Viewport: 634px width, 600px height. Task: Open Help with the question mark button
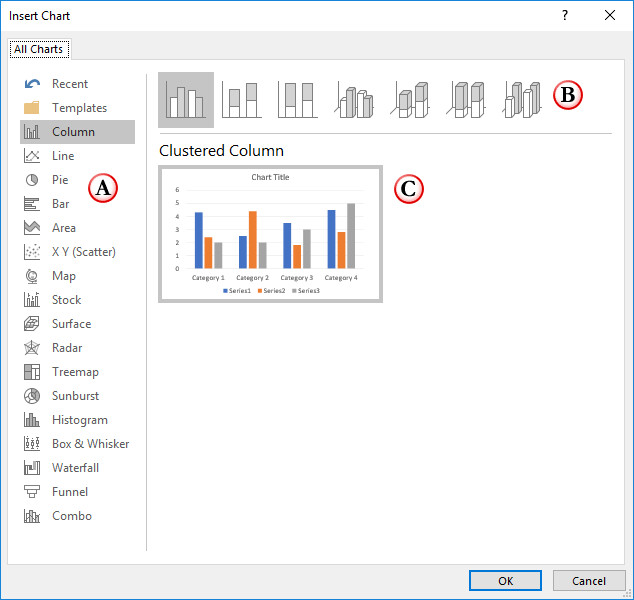565,15
